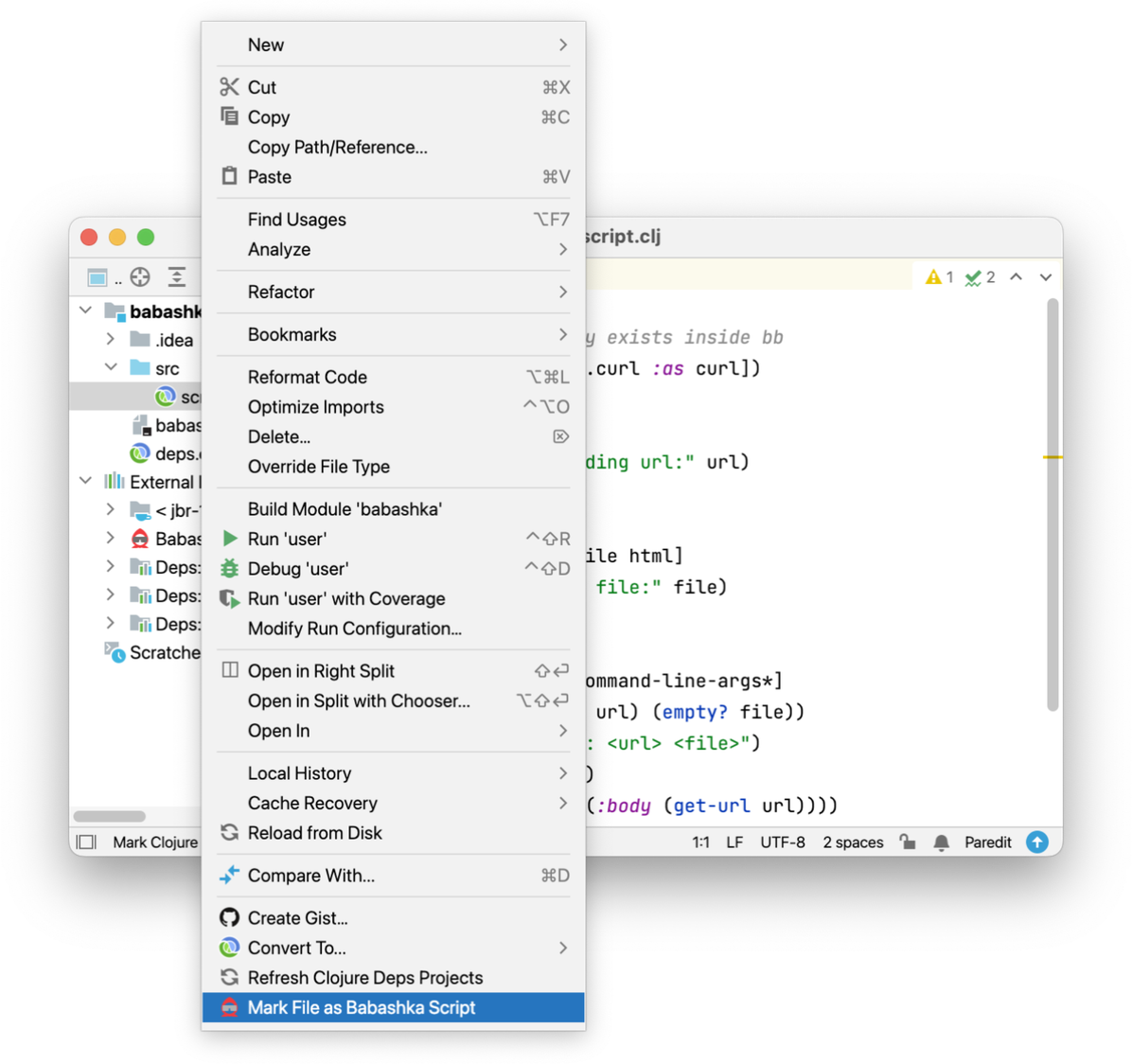Screen dimensions: 1132x1064
Task: Click the green Run 'user' play icon
Action: [230, 539]
